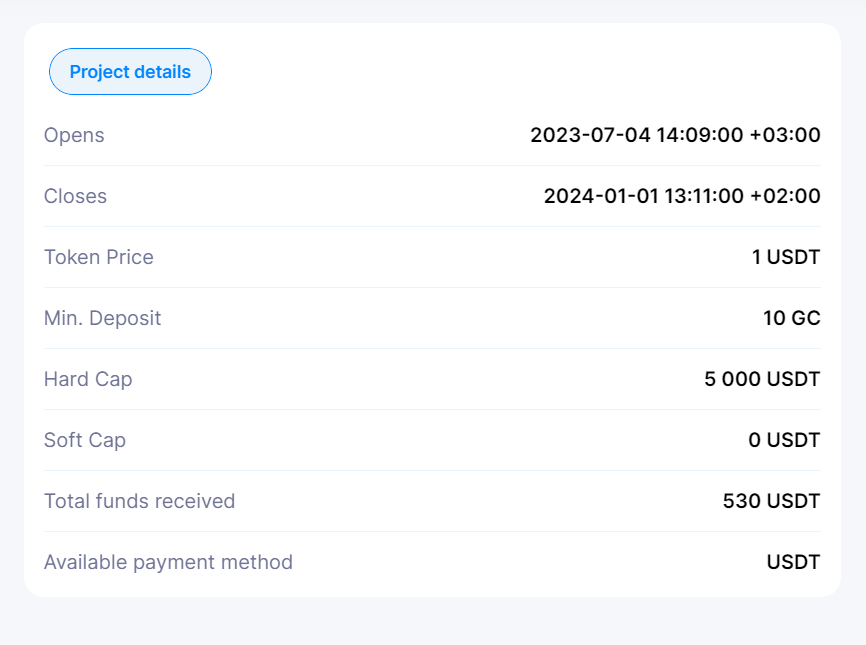Image resolution: width=866 pixels, height=645 pixels.
Task: Select the 5 000 USDT hard cap value
Action: (x=762, y=379)
